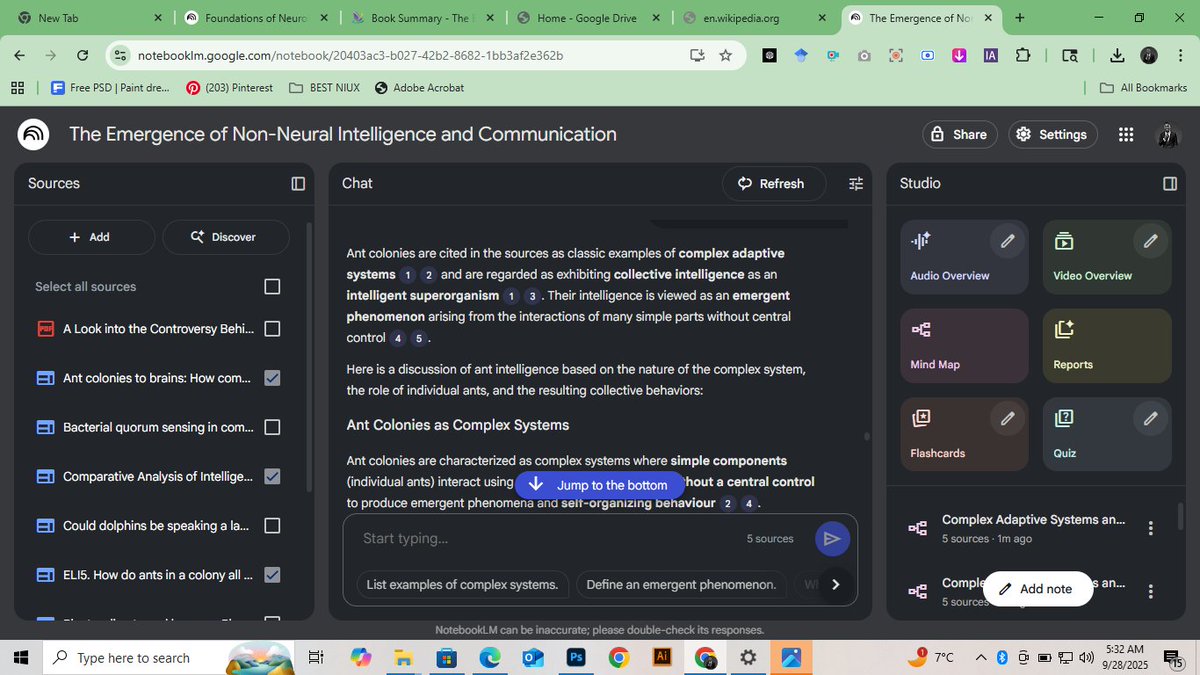Open a new browser tab
Image resolution: width=1200 pixels, height=675 pixels.
pyautogui.click(x=1019, y=18)
